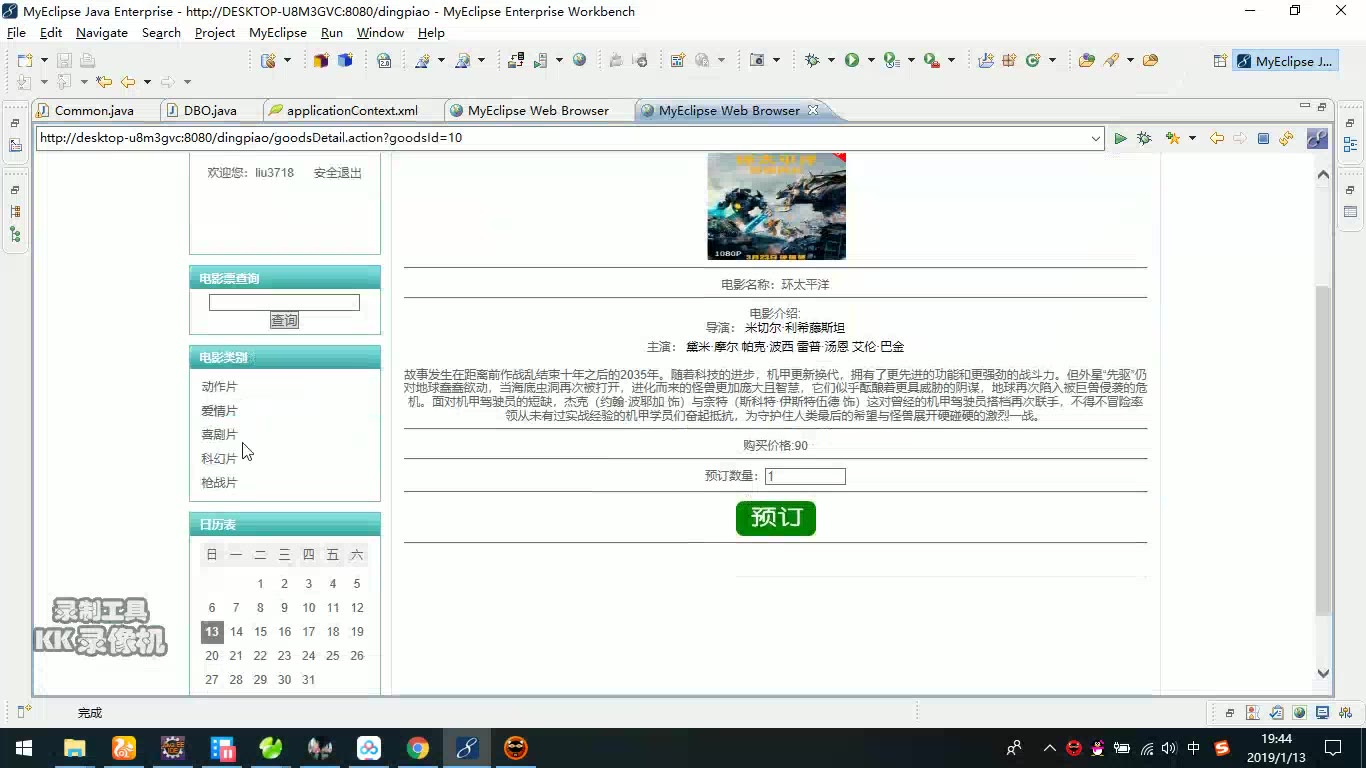Click the movie poster thumbnail
This screenshot has height=768, width=1366.
pyautogui.click(x=776, y=206)
